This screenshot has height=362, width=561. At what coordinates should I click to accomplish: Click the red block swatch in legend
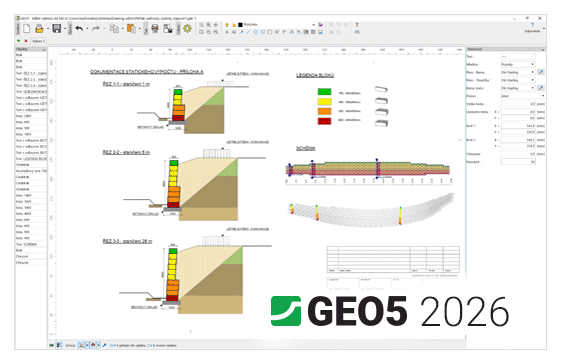point(325,121)
